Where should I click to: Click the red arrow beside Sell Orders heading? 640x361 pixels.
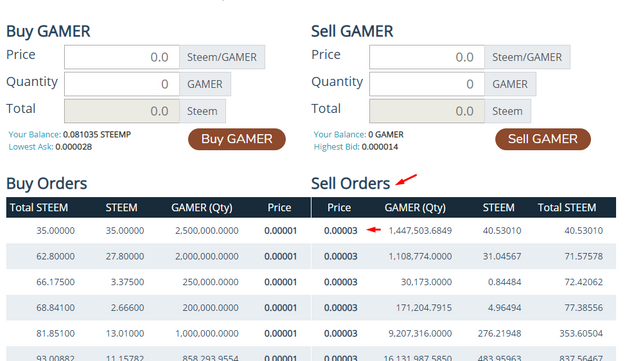pyautogui.click(x=406, y=180)
